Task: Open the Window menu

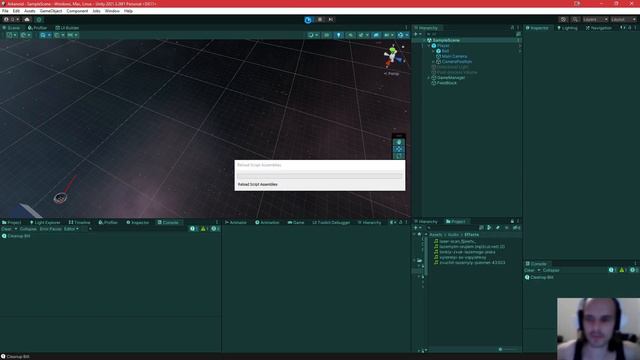Action: [112, 11]
